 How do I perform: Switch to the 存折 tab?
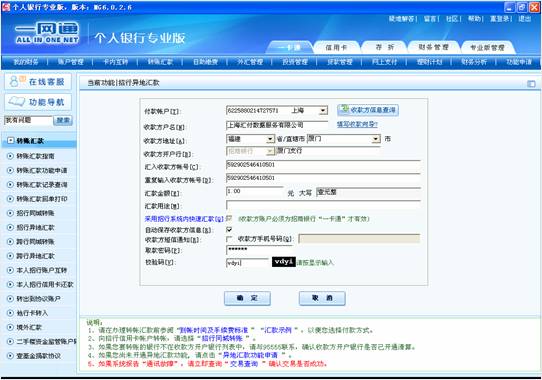(x=384, y=48)
